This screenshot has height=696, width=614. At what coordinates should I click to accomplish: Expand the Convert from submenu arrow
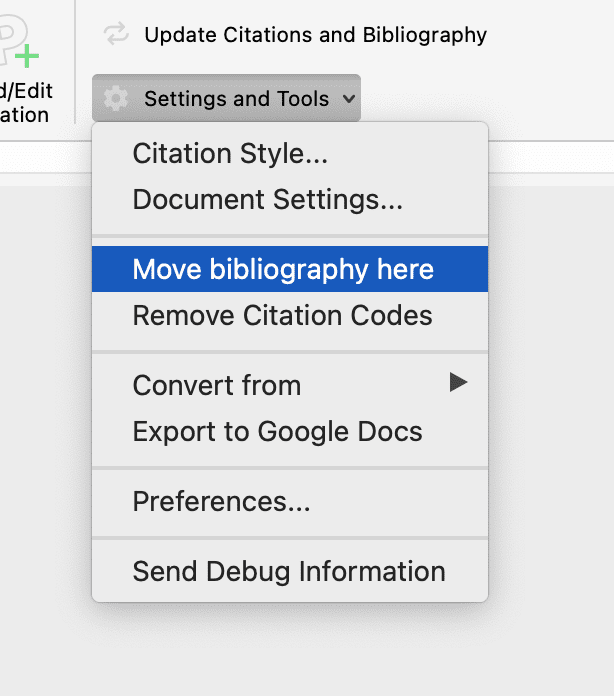(458, 382)
